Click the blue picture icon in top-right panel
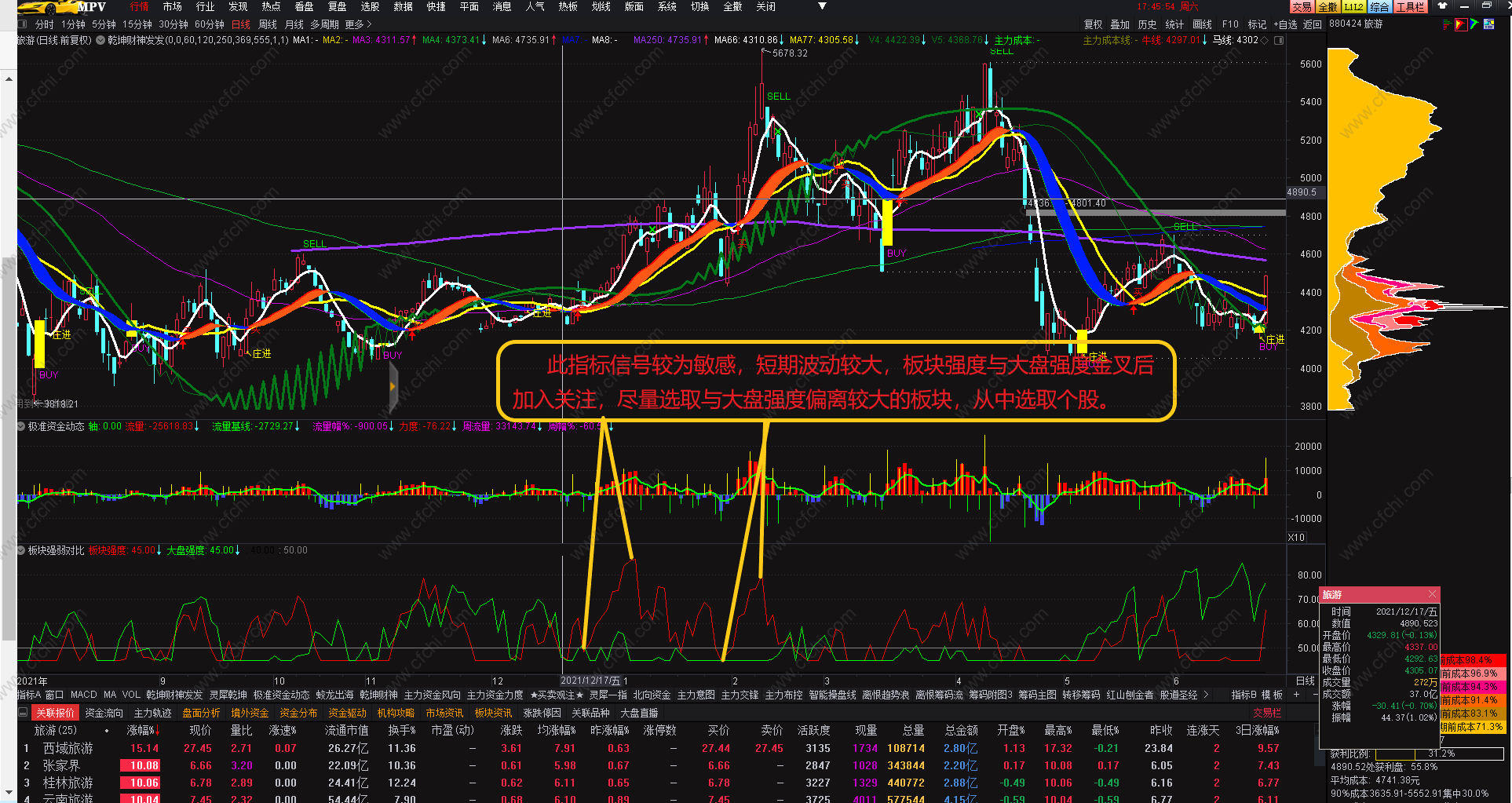Screen dimensions: 1512x803 (x=1488, y=24)
